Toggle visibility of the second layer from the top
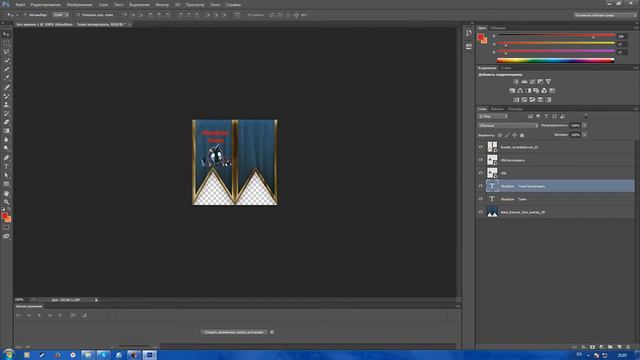Image resolution: width=640 pixels, height=360 pixels. click(481, 160)
